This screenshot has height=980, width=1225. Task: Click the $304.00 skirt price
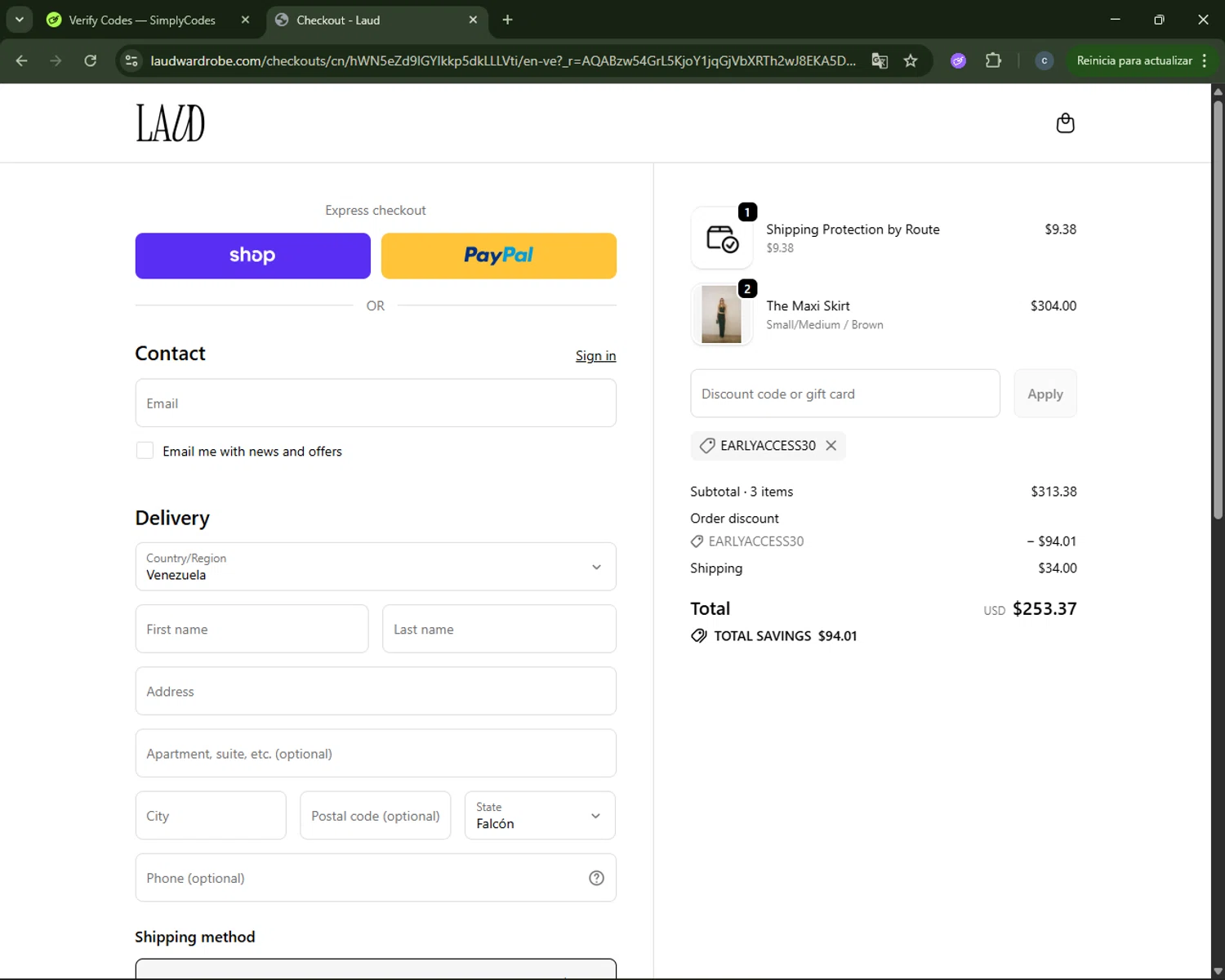coord(1053,306)
